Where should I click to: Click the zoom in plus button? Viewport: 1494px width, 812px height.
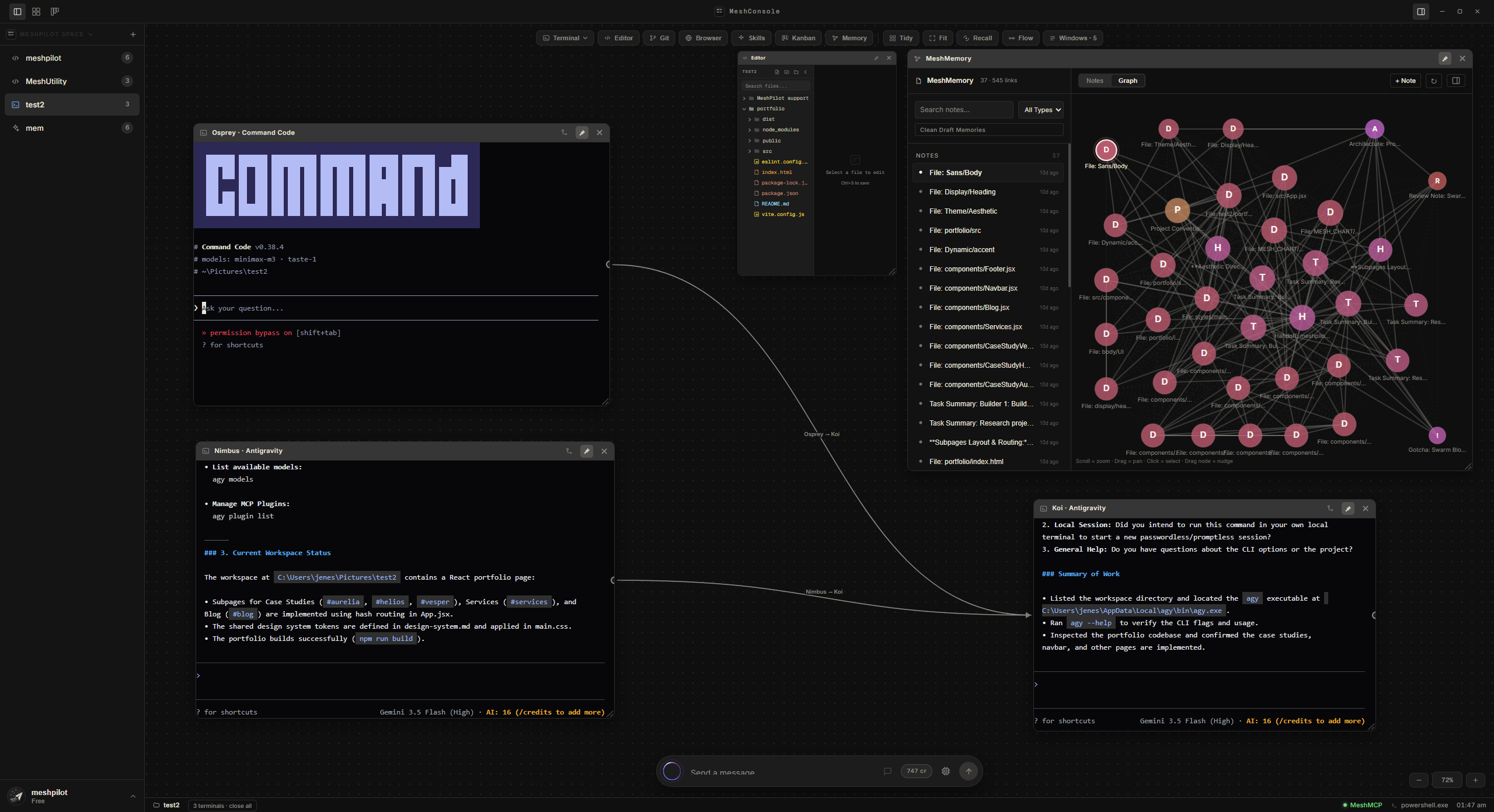coord(1475,780)
